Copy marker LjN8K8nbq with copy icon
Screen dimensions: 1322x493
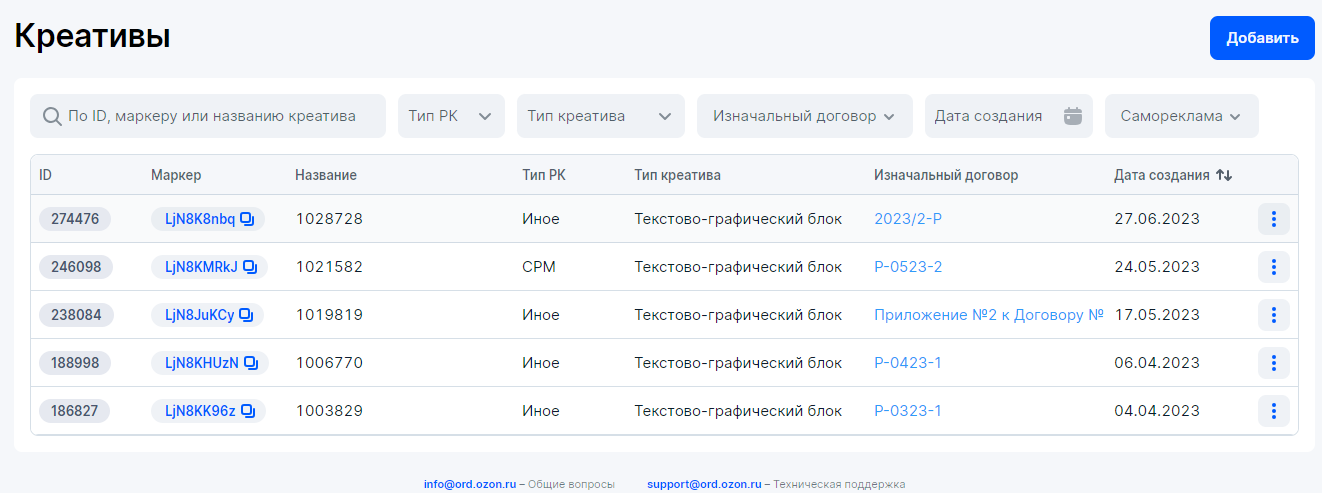click(248, 219)
